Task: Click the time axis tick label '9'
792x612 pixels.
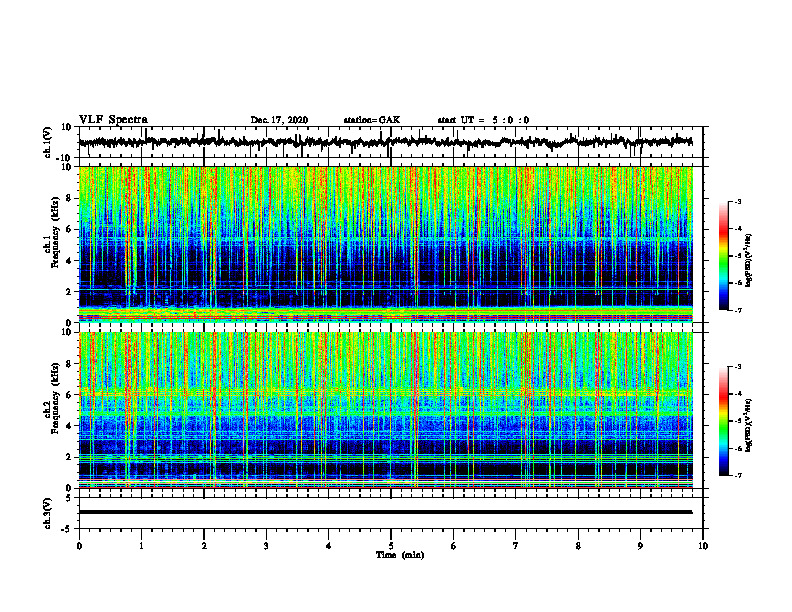Action: (x=640, y=546)
